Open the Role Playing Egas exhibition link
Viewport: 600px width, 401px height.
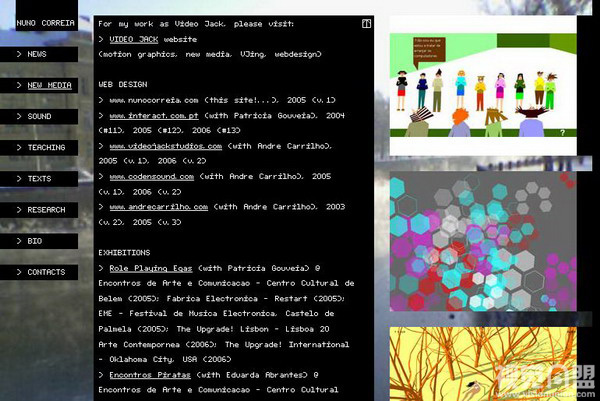point(151,268)
